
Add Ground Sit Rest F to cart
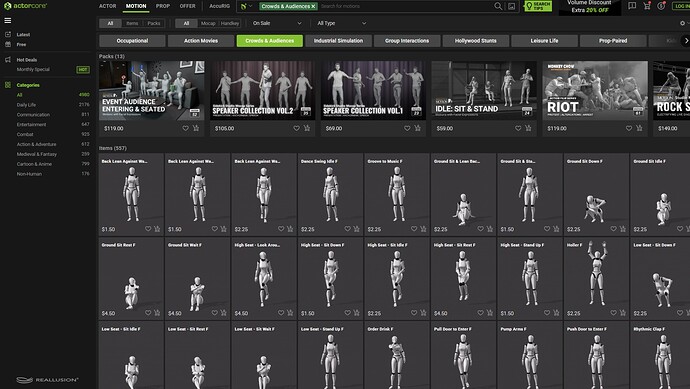157,313
